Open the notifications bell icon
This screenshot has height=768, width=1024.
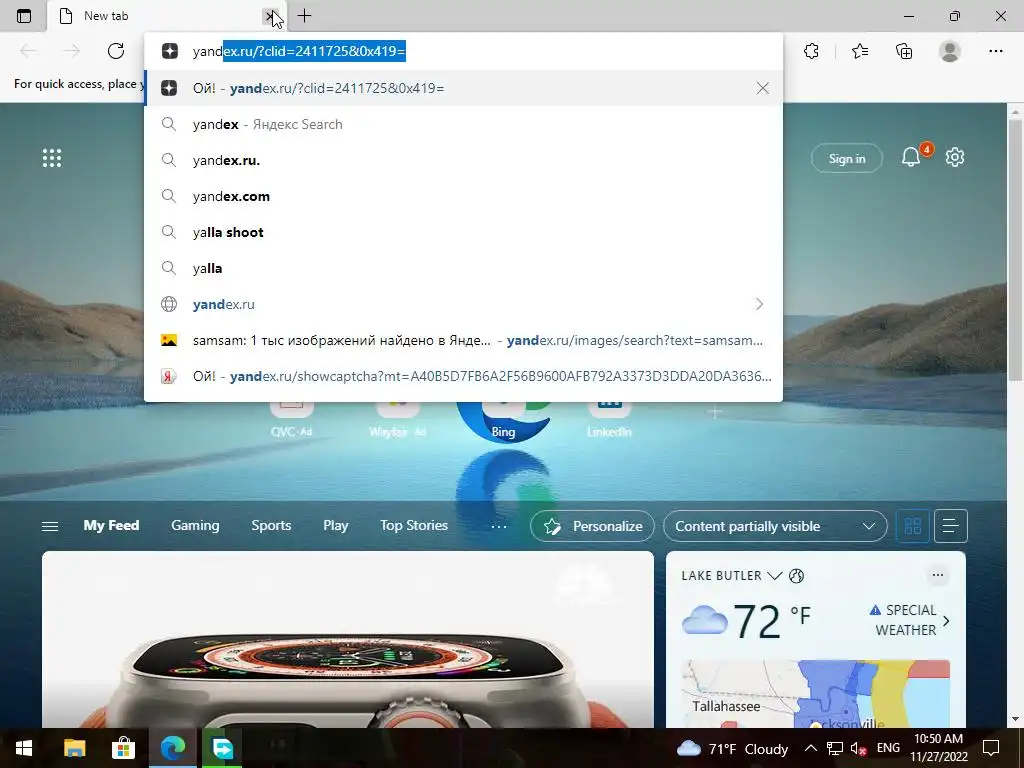[x=911, y=157]
